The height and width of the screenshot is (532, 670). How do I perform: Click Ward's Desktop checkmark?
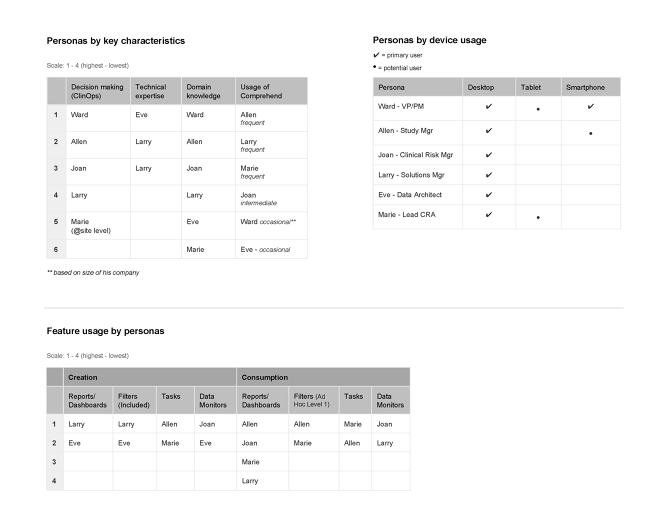(x=488, y=106)
